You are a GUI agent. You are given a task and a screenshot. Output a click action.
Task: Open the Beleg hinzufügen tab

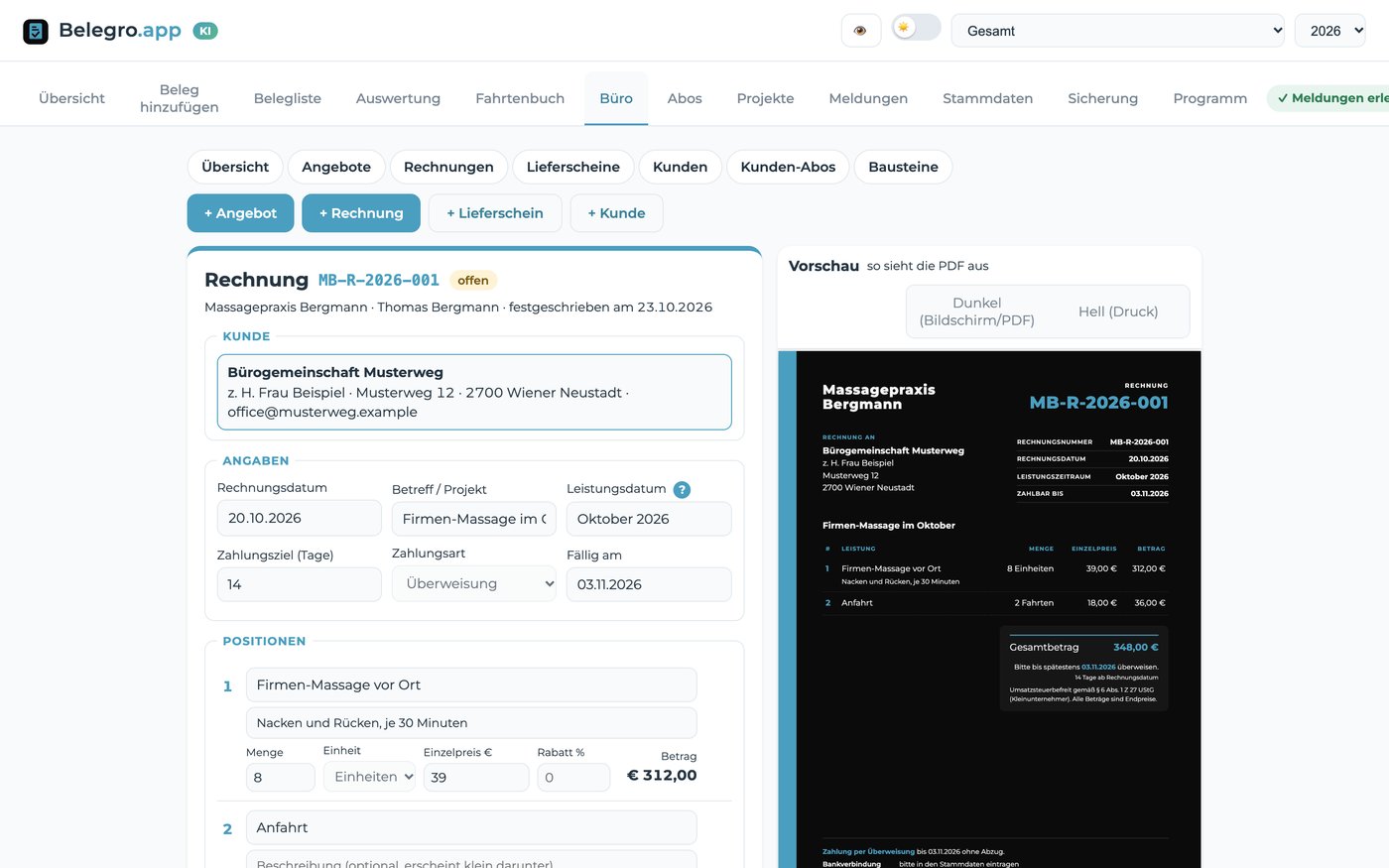[180, 98]
